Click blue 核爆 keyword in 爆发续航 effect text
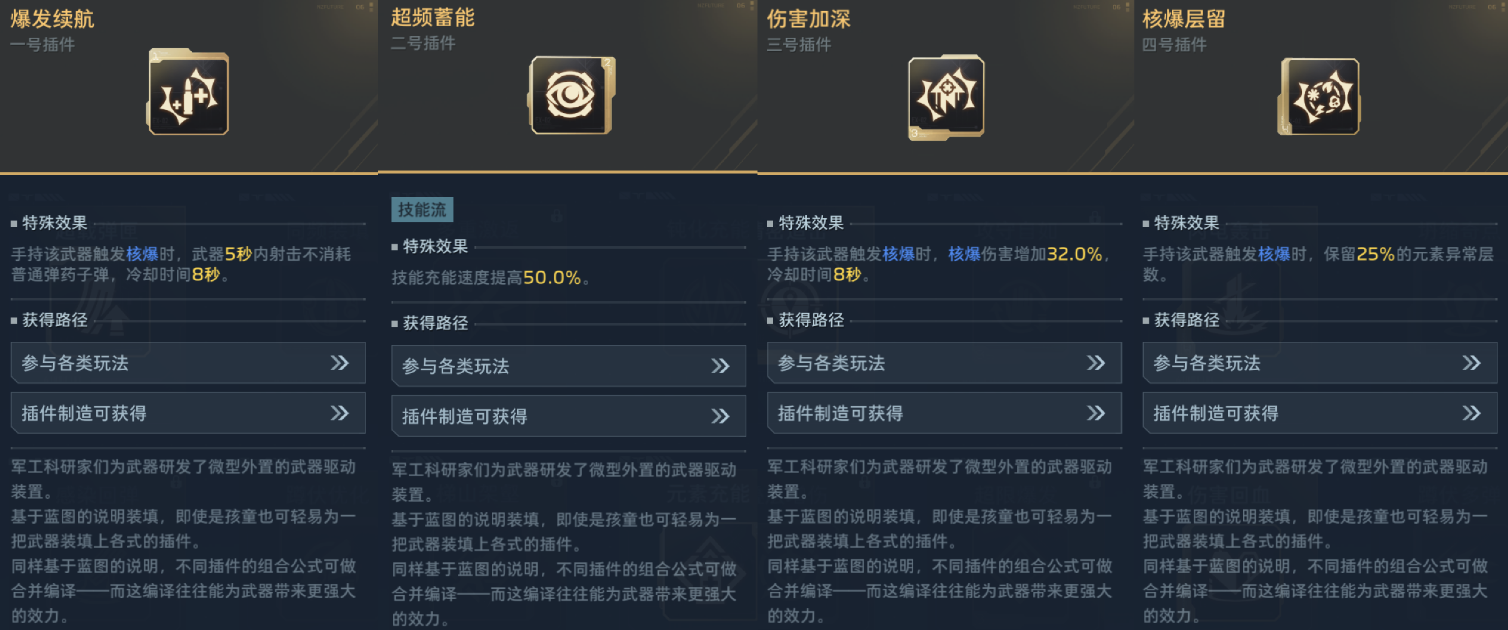The width and height of the screenshot is (1508, 630). pos(142,254)
